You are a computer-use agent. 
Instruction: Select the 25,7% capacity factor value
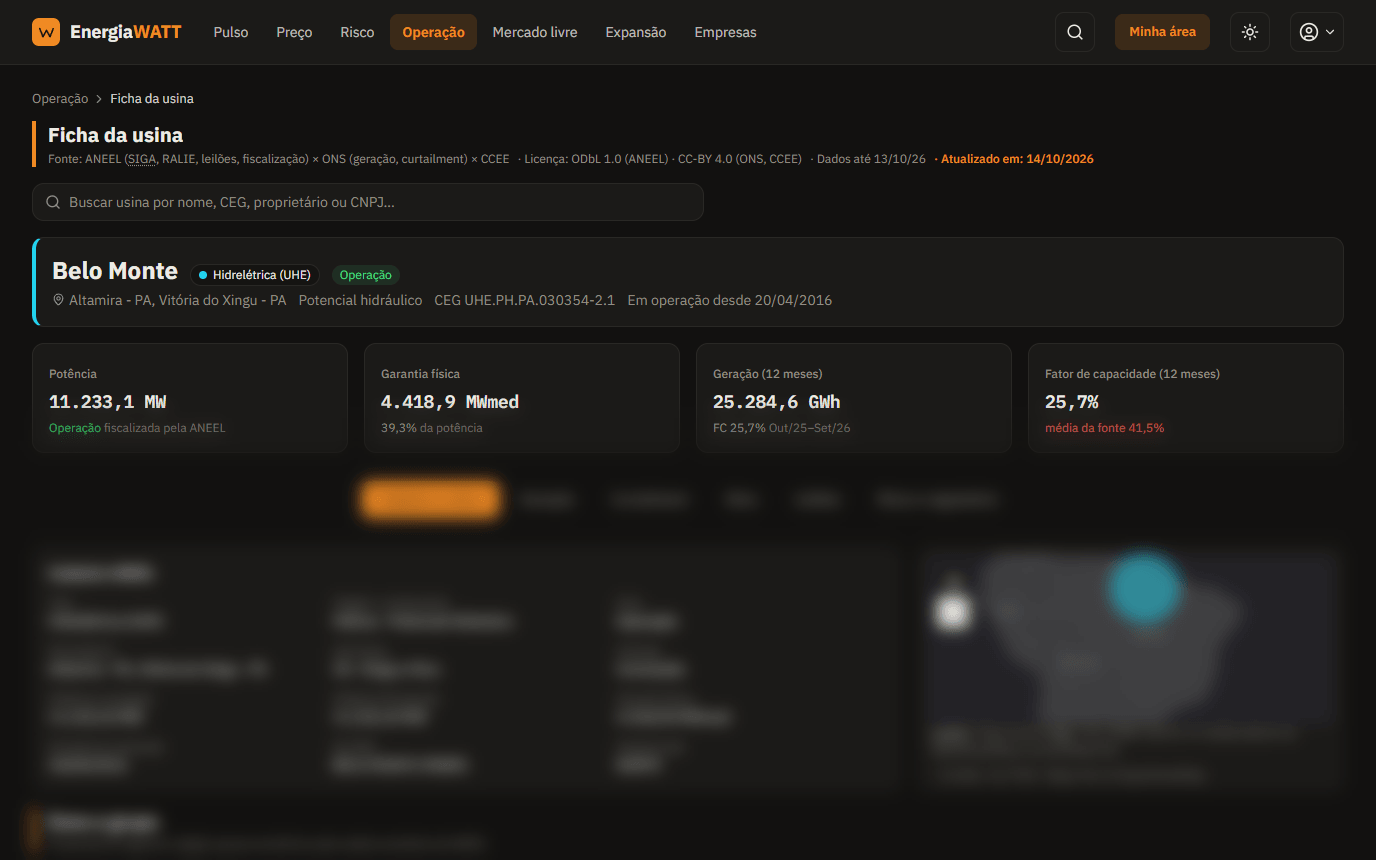pyautogui.click(x=1072, y=402)
